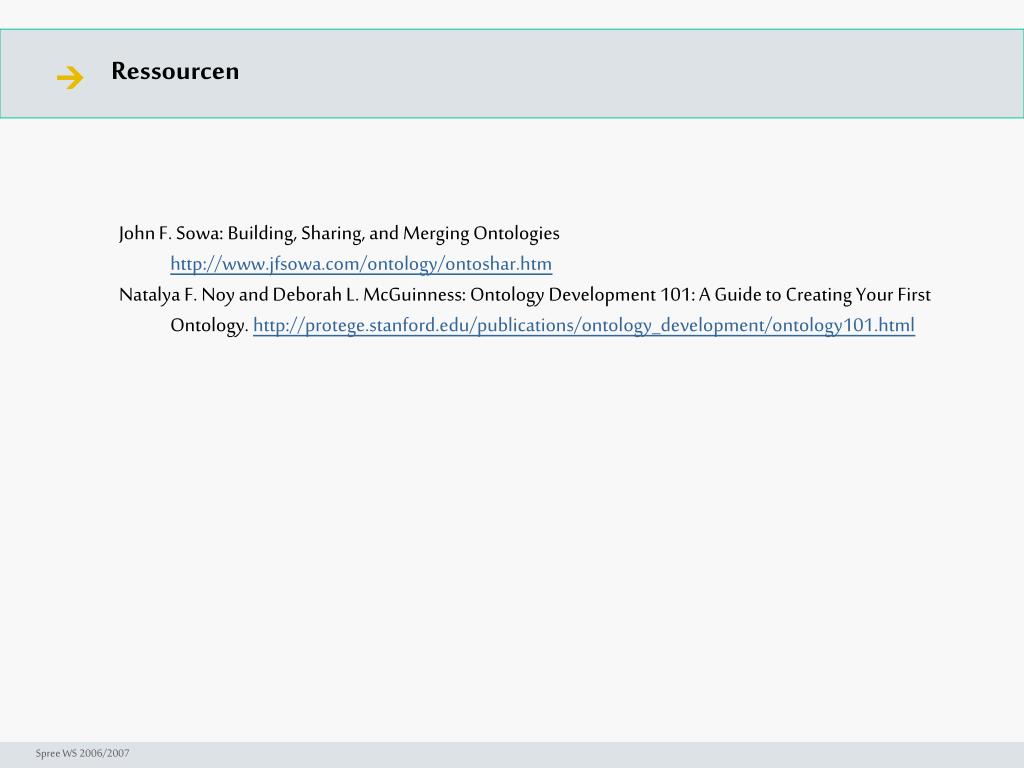Click the line 'John F. Sowa: Building, Sharing, and Merging Ontologies'

point(340,233)
